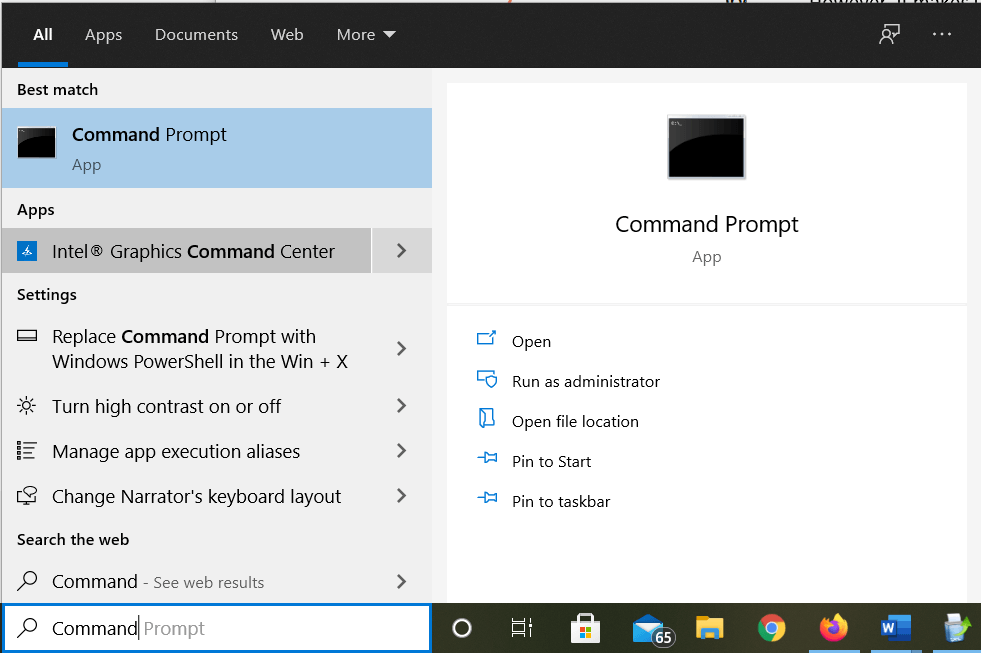Expand Intel Graphics Command Center arrow
Image resolution: width=981 pixels, height=653 pixels.
tap(401, 251)
